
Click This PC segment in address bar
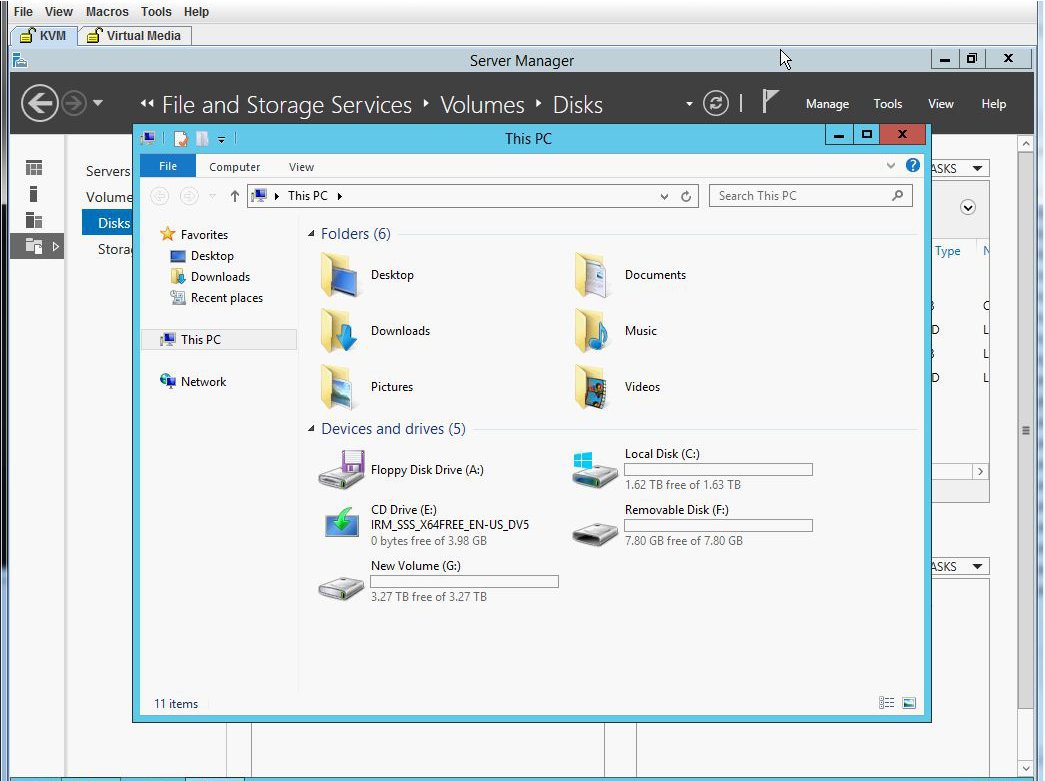point(307,196)
